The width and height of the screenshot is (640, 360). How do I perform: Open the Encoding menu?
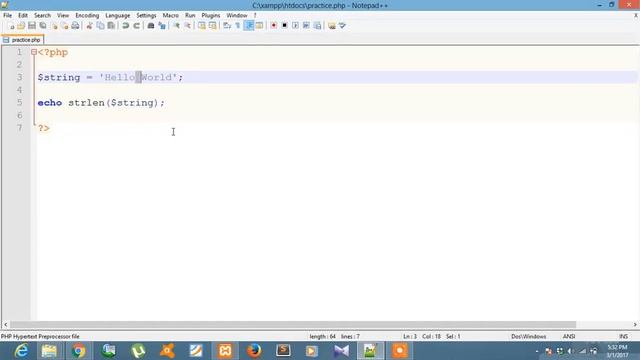tap(87, 15)
